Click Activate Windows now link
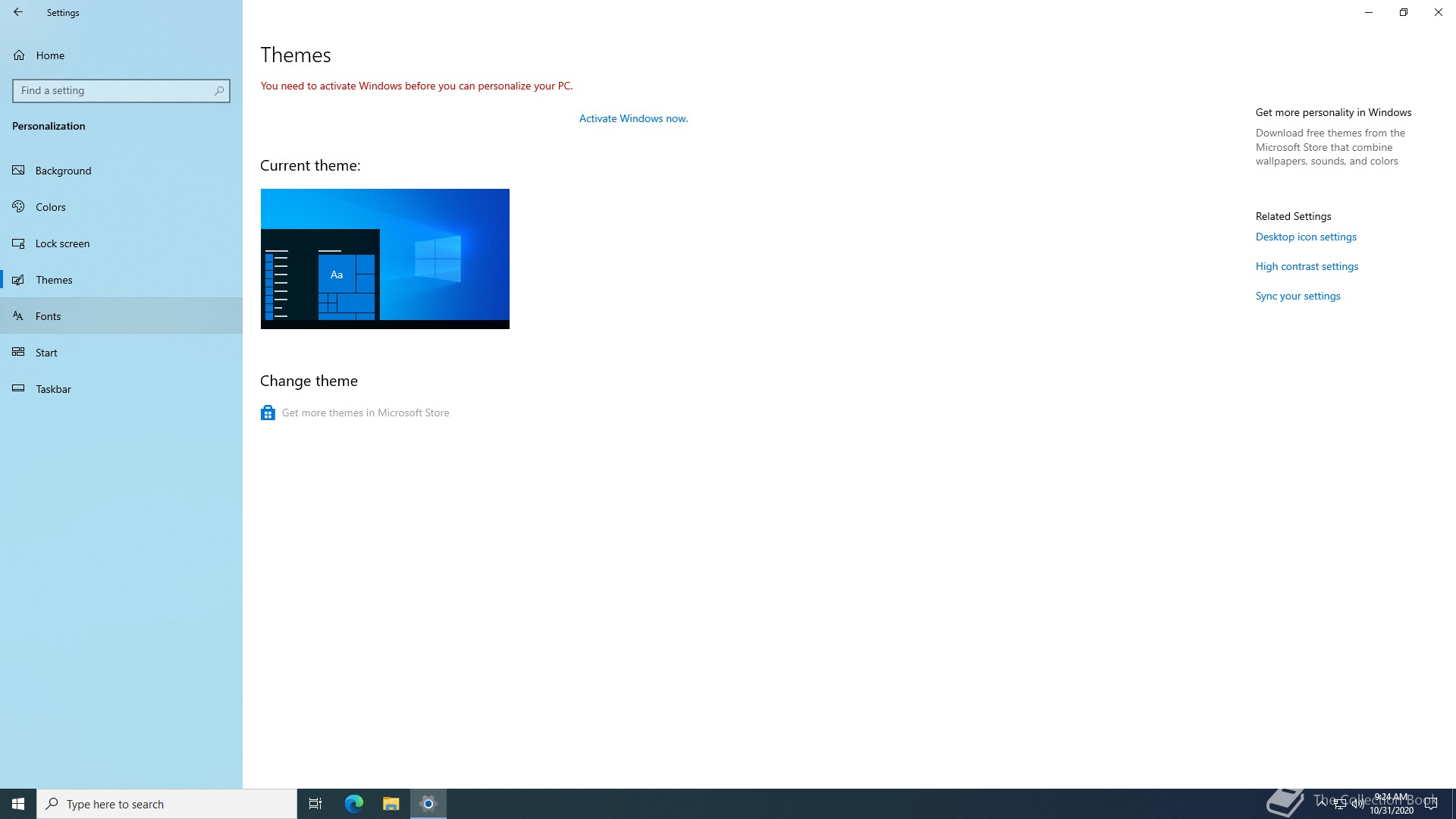The width and height of the screenshot is (1456, 819). point(633,118)
